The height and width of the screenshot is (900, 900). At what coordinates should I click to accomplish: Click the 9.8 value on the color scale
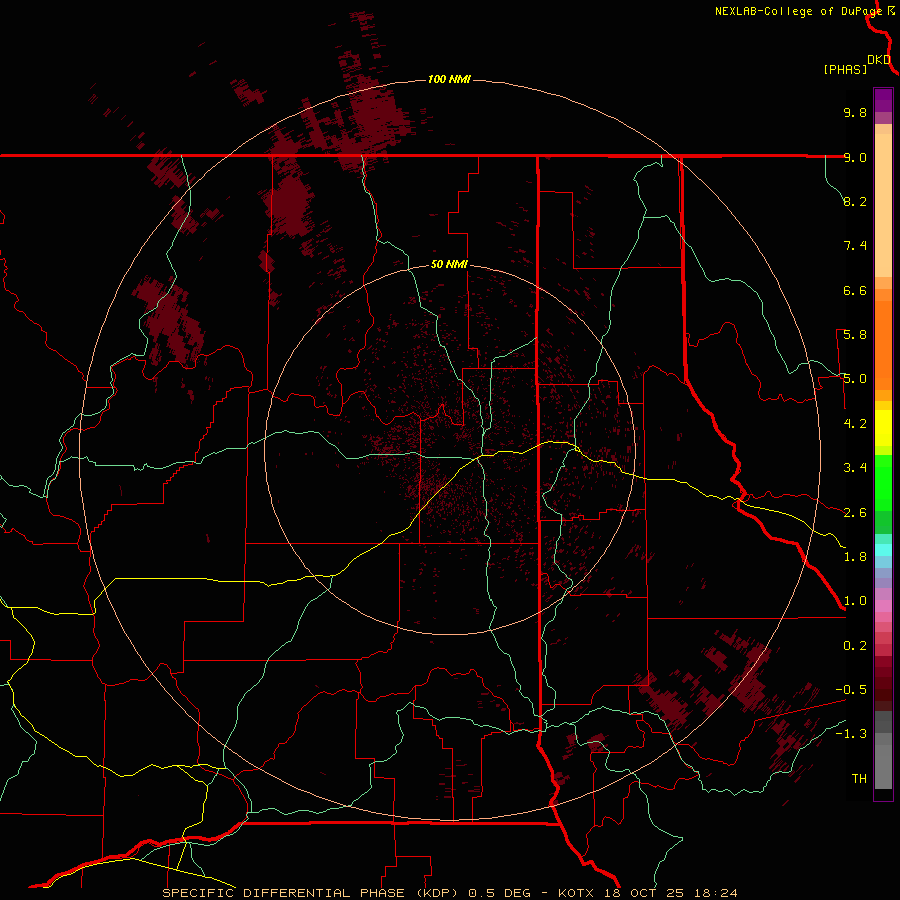[855, 112]
